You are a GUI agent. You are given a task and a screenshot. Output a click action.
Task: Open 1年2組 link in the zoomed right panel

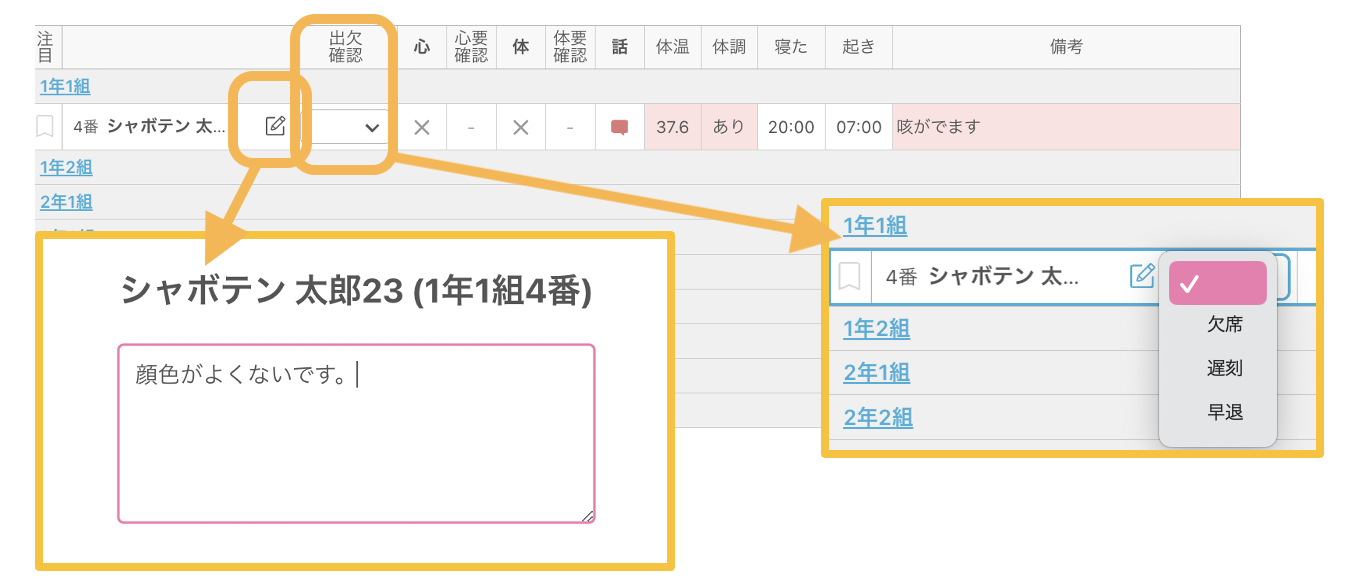click(876, 328)
